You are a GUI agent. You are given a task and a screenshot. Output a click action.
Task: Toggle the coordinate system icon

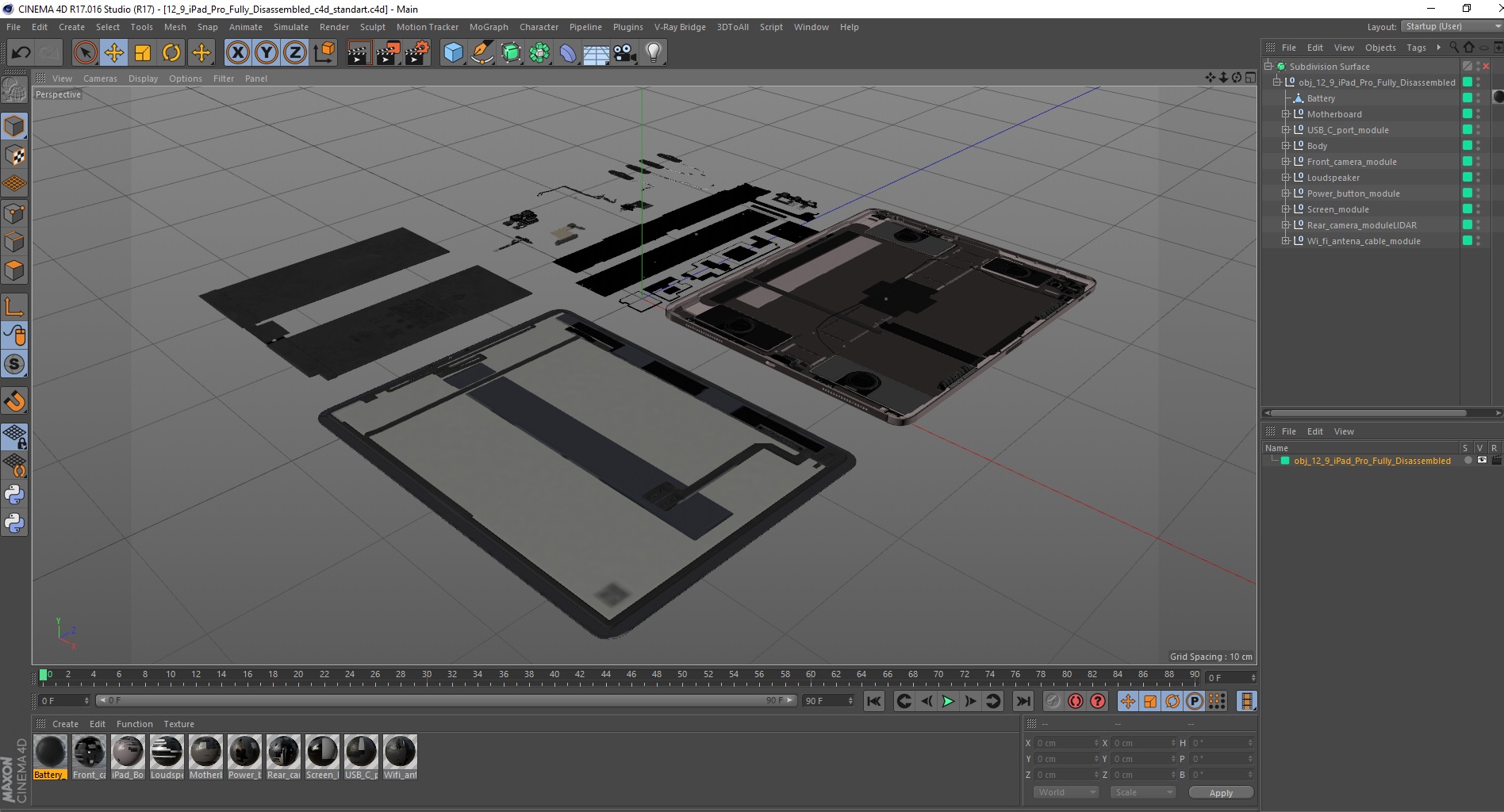(324, 53)
